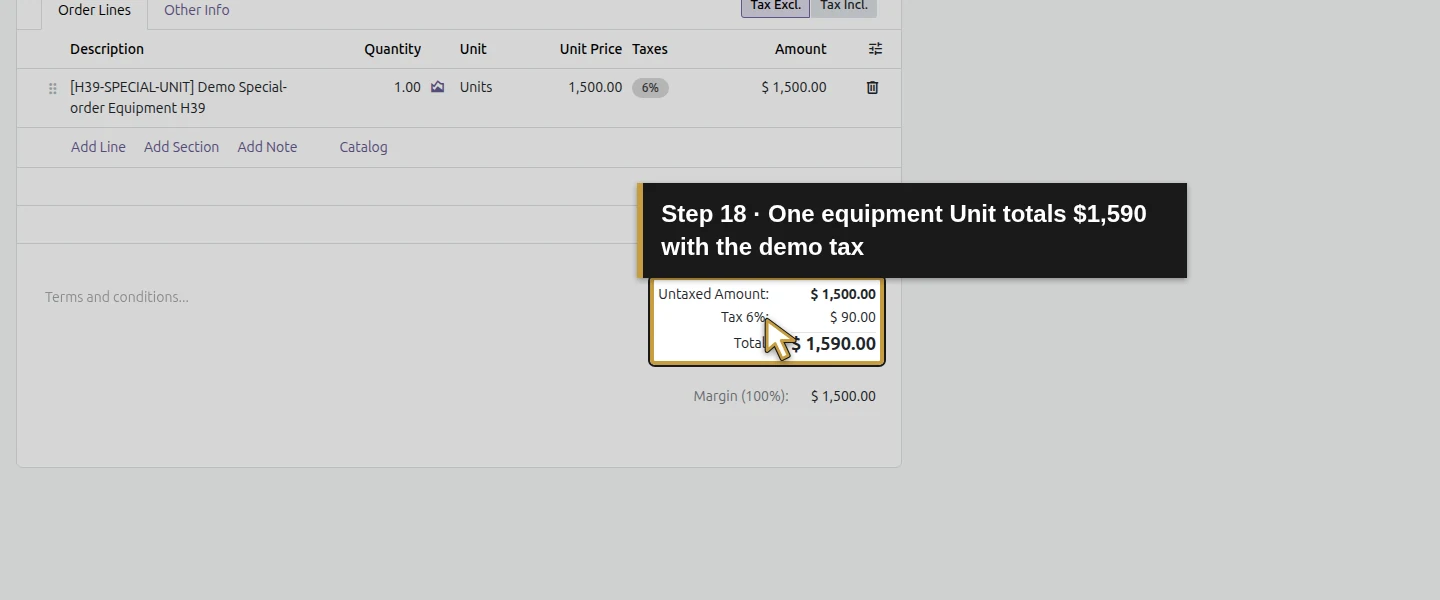This screenshot has height=600, width=1440.
Task: Click the quantity value 1.00
Action: pos(407,87)
